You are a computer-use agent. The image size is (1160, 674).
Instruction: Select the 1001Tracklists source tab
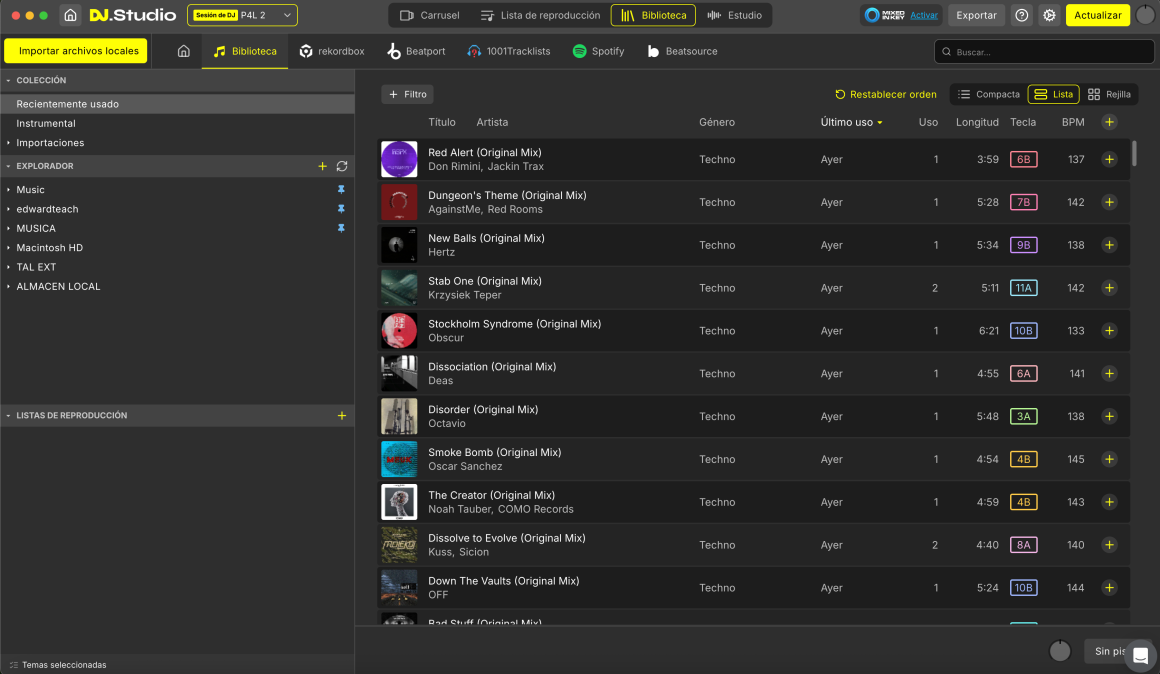509,51
